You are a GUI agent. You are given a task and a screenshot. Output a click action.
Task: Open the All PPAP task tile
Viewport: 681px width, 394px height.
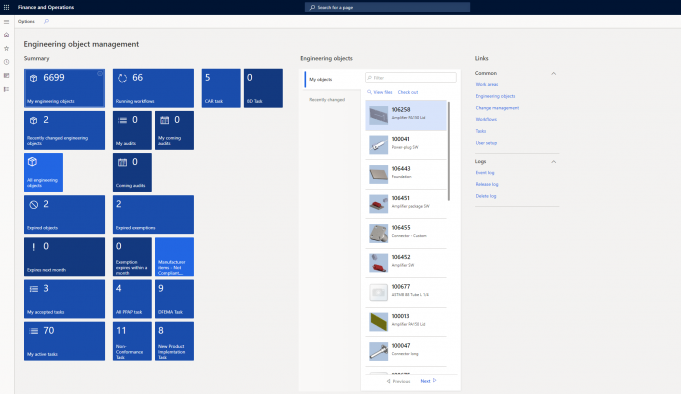pyautogui.click(x=132, y=299)
